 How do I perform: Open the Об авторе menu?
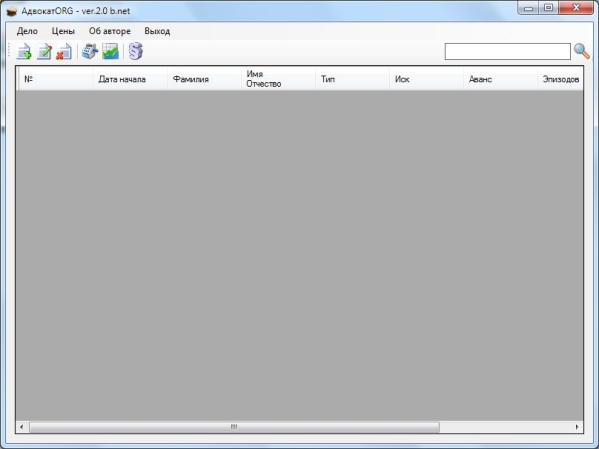[x=110, y=31]
